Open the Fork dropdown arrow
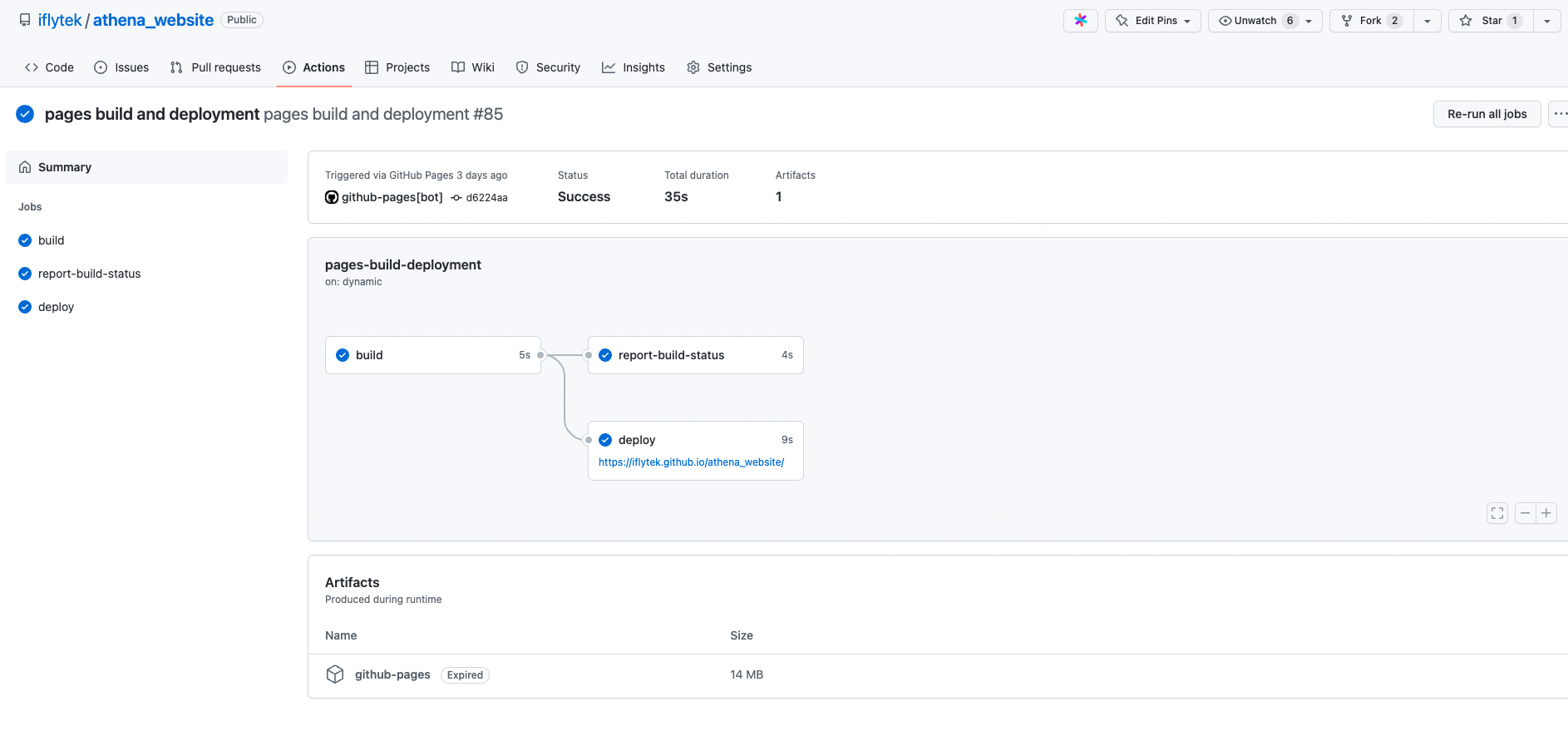This screenshot has width=1568, height=731. coord(1427,21)
